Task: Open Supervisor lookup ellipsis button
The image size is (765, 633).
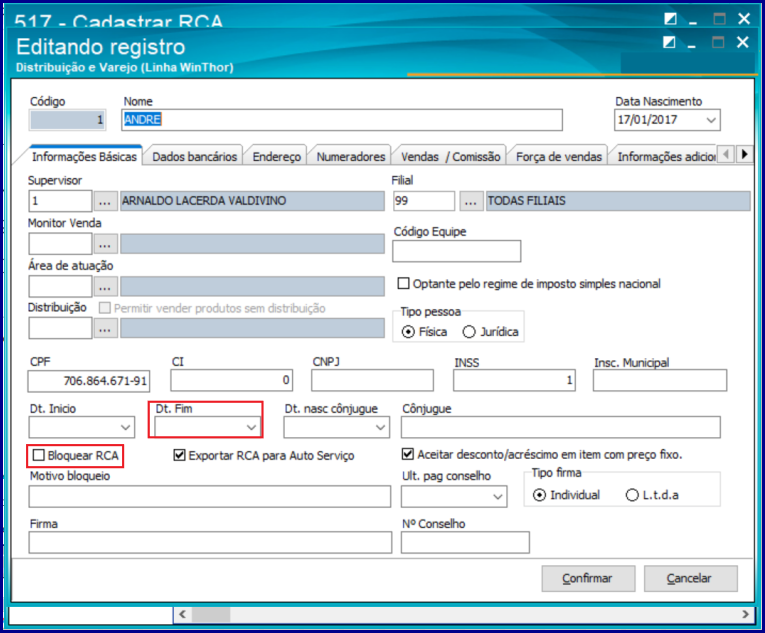Action: tap(105, 201)
